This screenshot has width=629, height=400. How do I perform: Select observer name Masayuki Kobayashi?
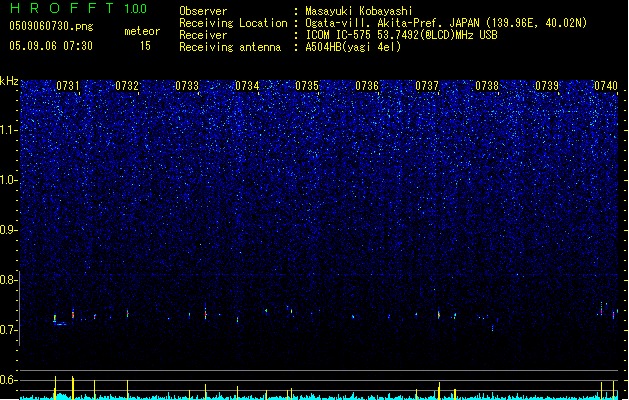click(359, 11)
